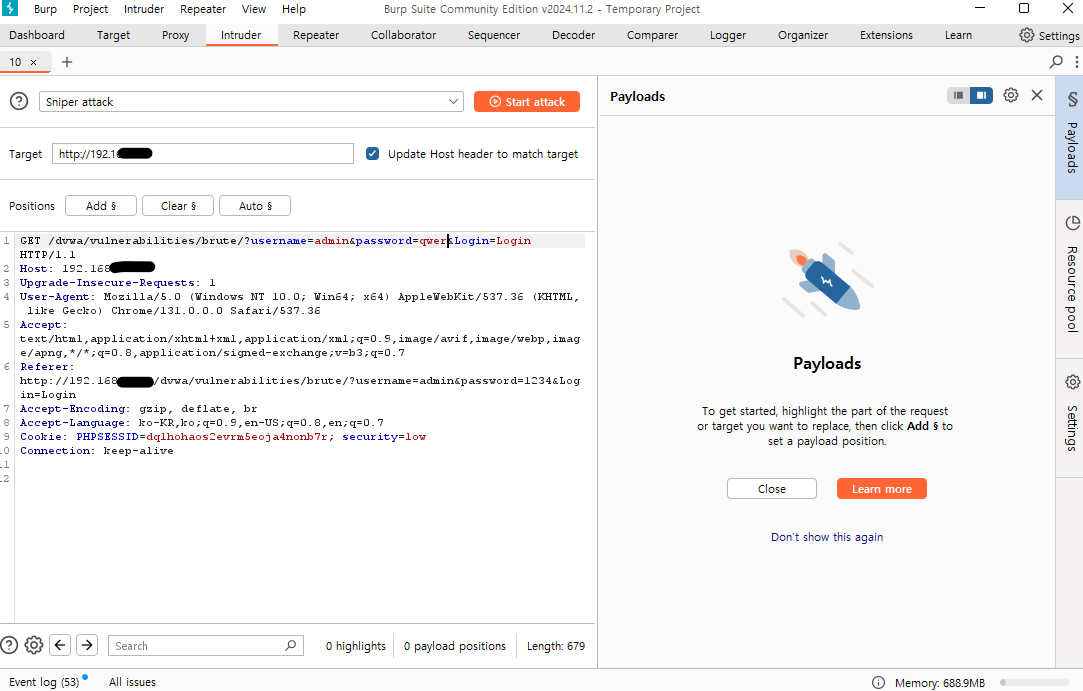
Task: Close the Payloads panel with X
Action: click(1037, 95)
